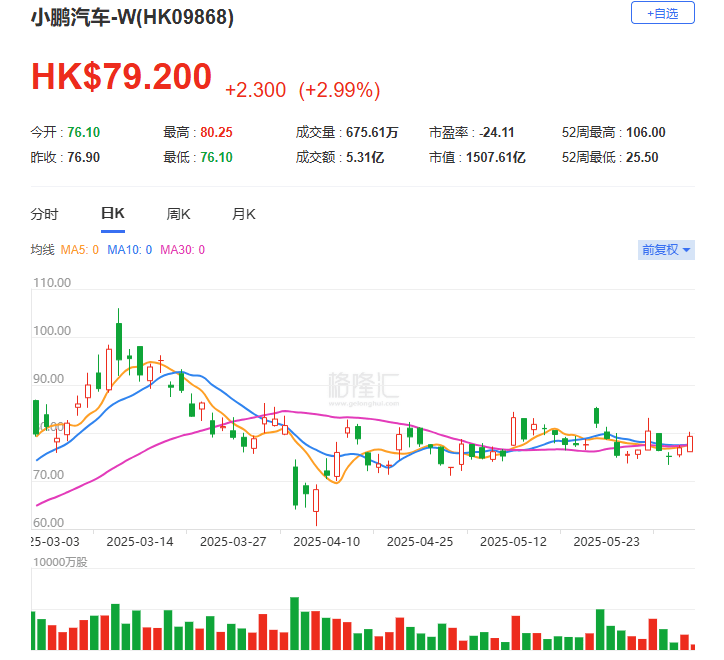Click the 10000万股 volume axis label
The height and width of the screenshot is (660, 724).
[60, 562]
